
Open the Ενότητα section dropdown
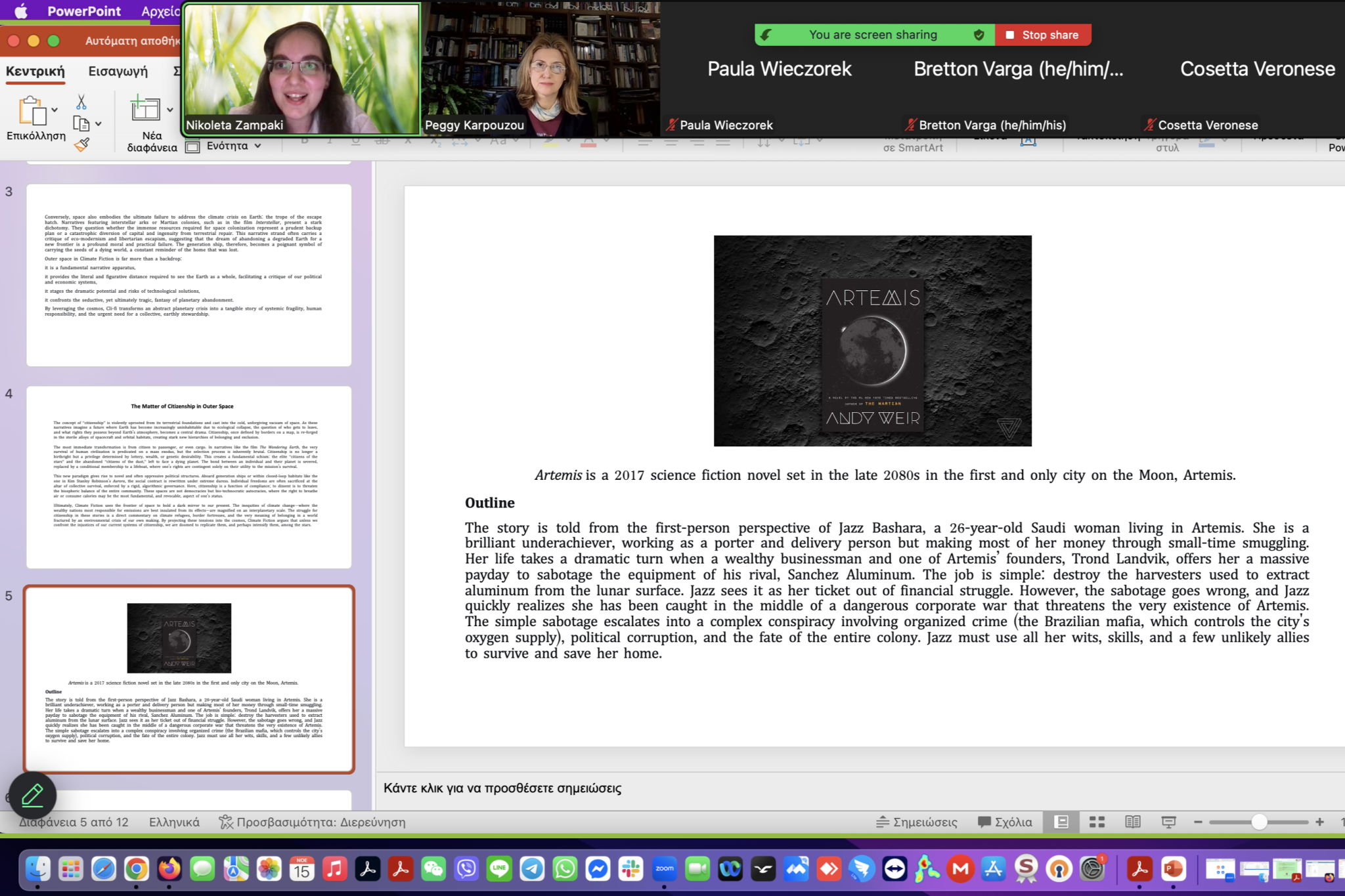[227, 146]
